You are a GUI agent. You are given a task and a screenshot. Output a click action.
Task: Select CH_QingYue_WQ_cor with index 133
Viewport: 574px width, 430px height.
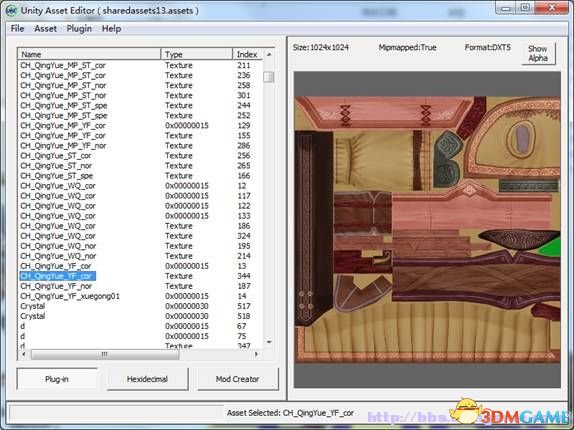pos(140,216)
